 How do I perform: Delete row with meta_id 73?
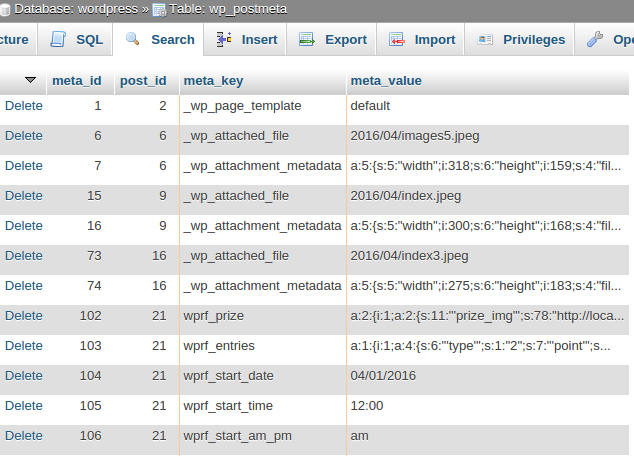point(24,256)
